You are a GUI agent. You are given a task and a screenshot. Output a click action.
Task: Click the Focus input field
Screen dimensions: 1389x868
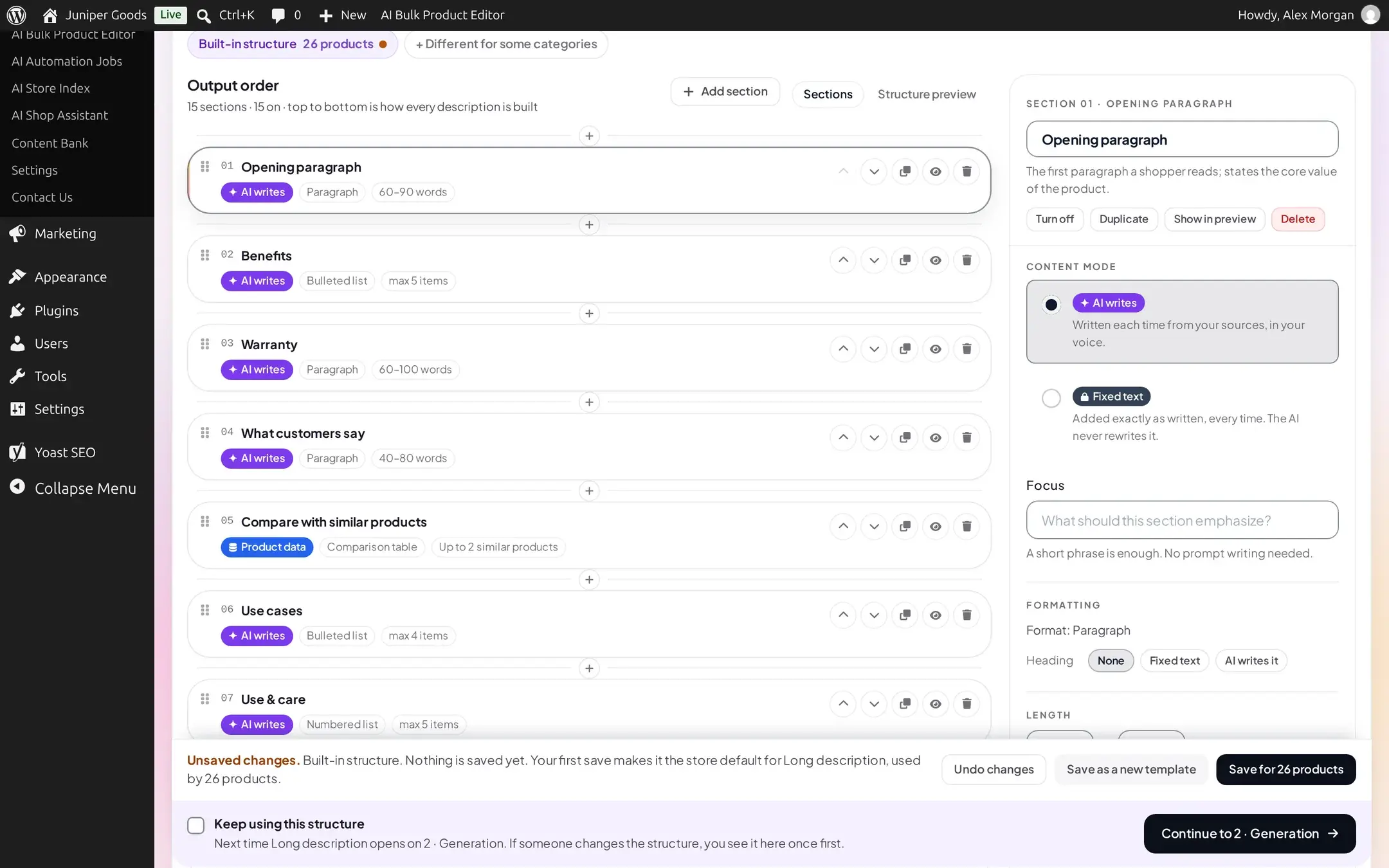(x=1182, y=520)
